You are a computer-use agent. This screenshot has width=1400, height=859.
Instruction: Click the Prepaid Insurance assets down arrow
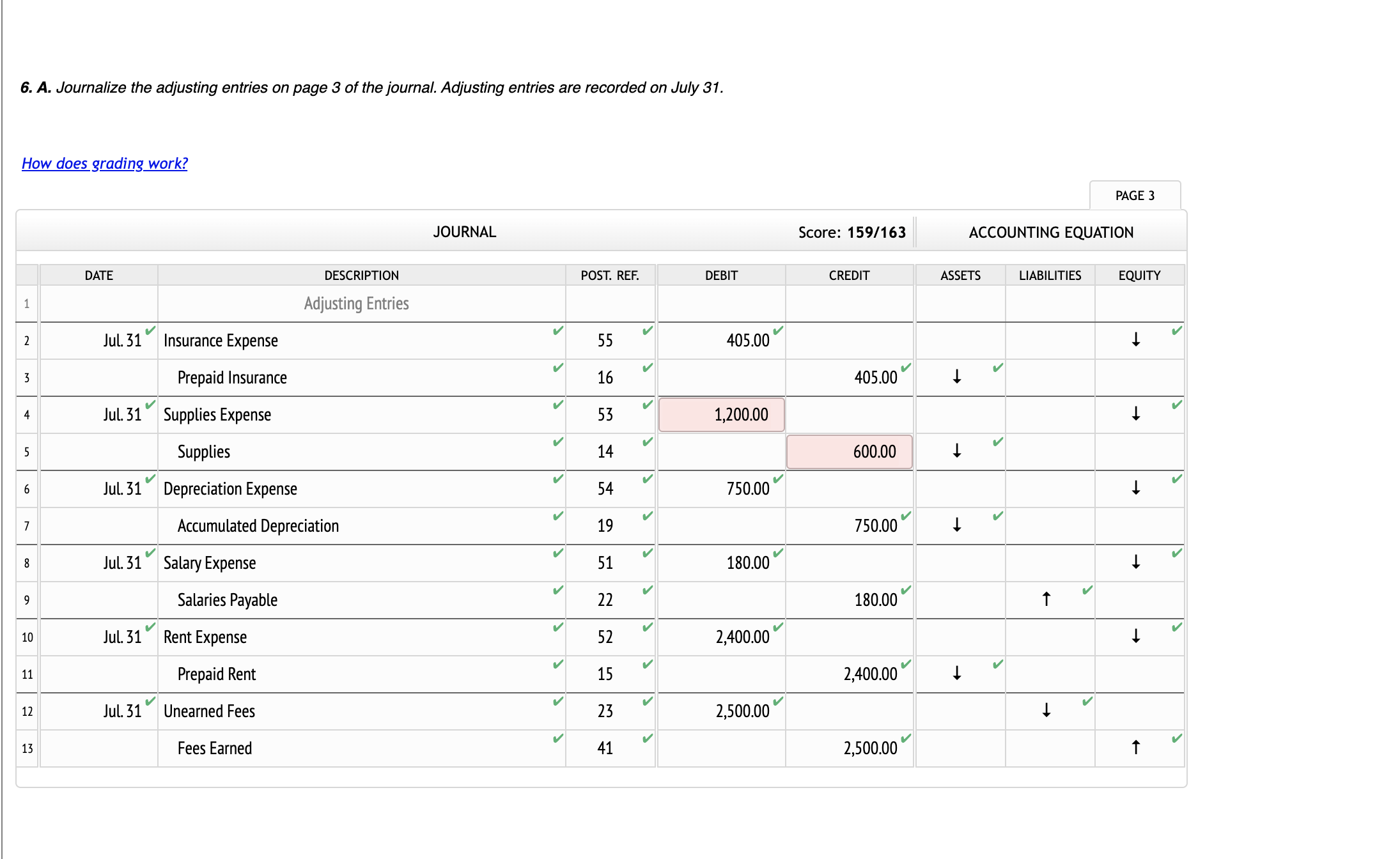(x=956, y=376)
